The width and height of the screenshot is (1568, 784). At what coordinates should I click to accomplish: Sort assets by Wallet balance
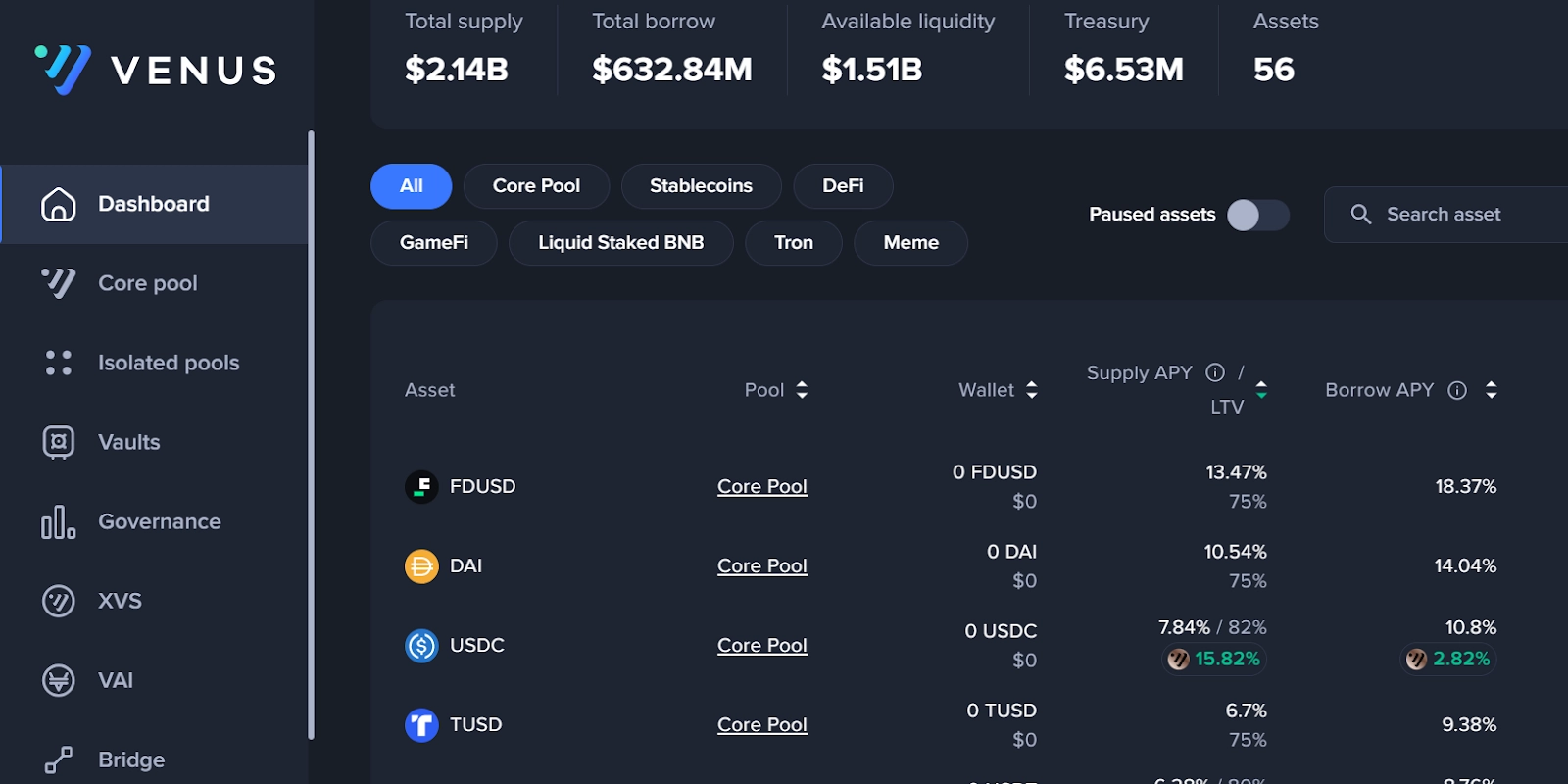pyautogui.click(x=1031, y=390)
